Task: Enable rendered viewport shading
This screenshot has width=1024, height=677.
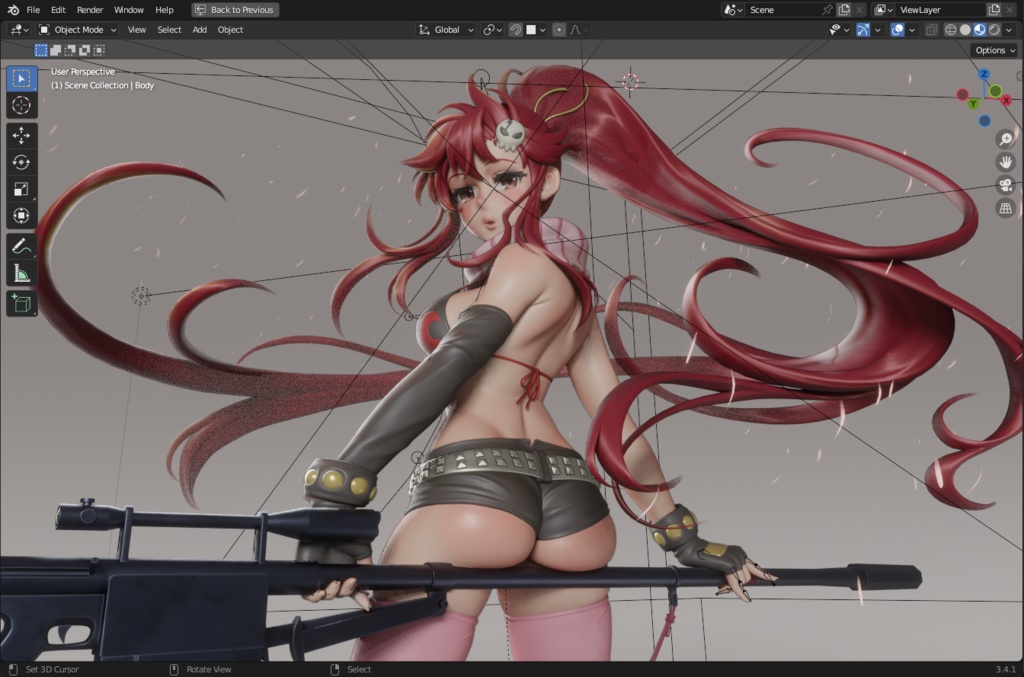Action: [993, 29]
